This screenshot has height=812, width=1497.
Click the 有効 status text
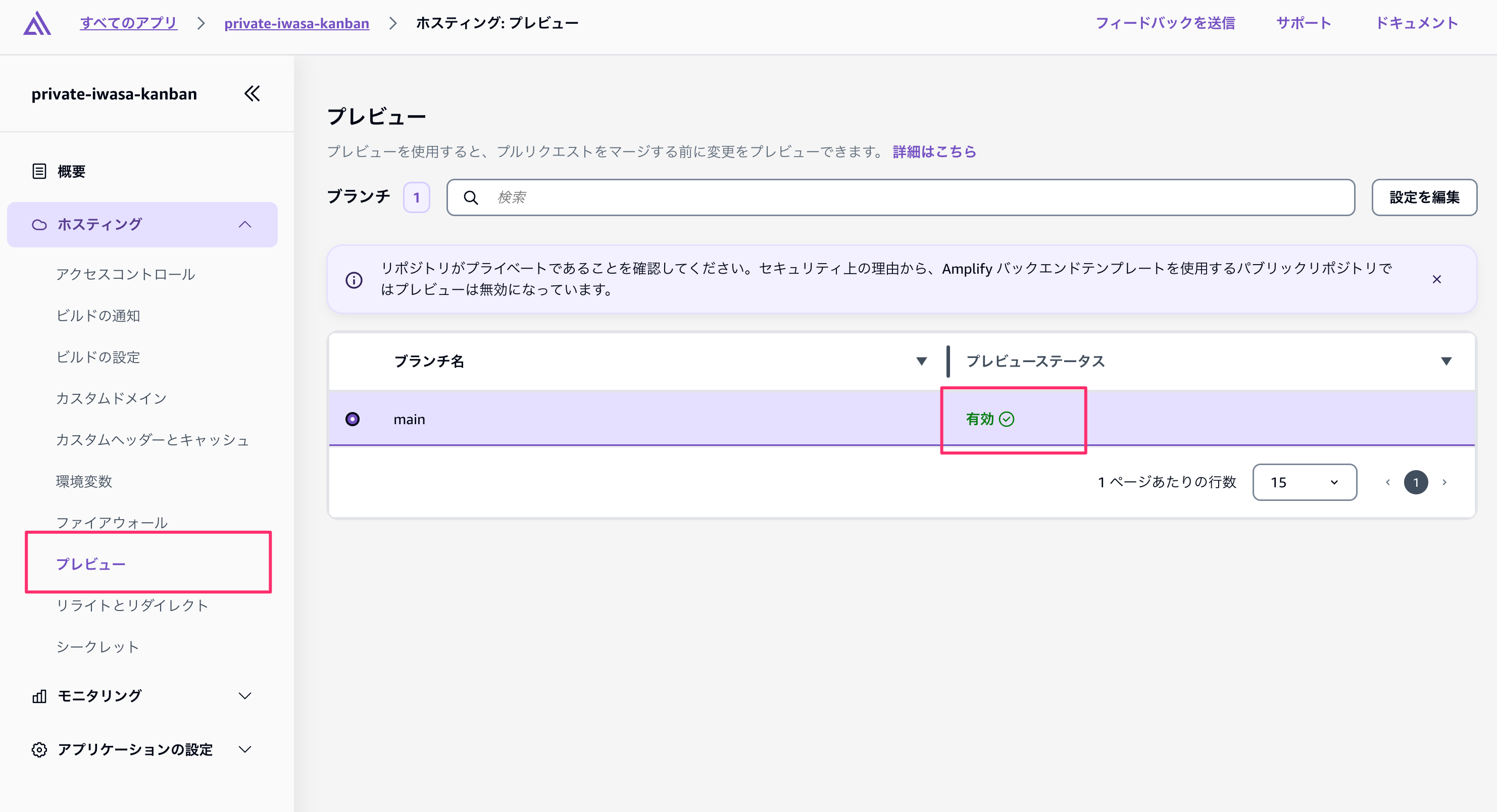[980, 419]
